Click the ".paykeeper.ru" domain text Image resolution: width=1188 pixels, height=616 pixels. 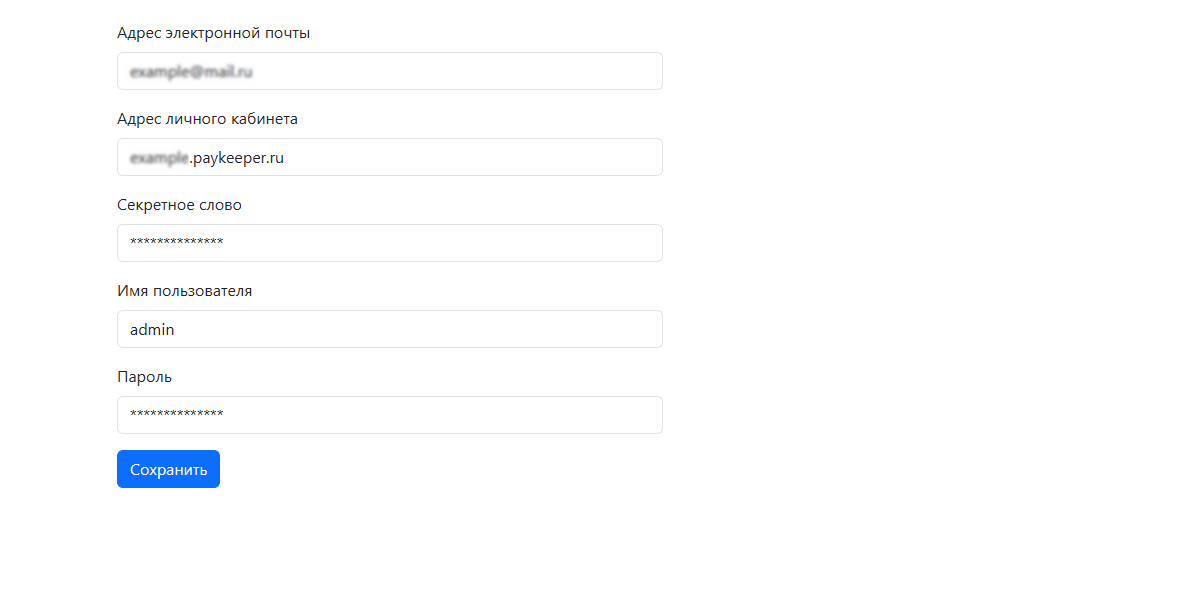[237, 158]
